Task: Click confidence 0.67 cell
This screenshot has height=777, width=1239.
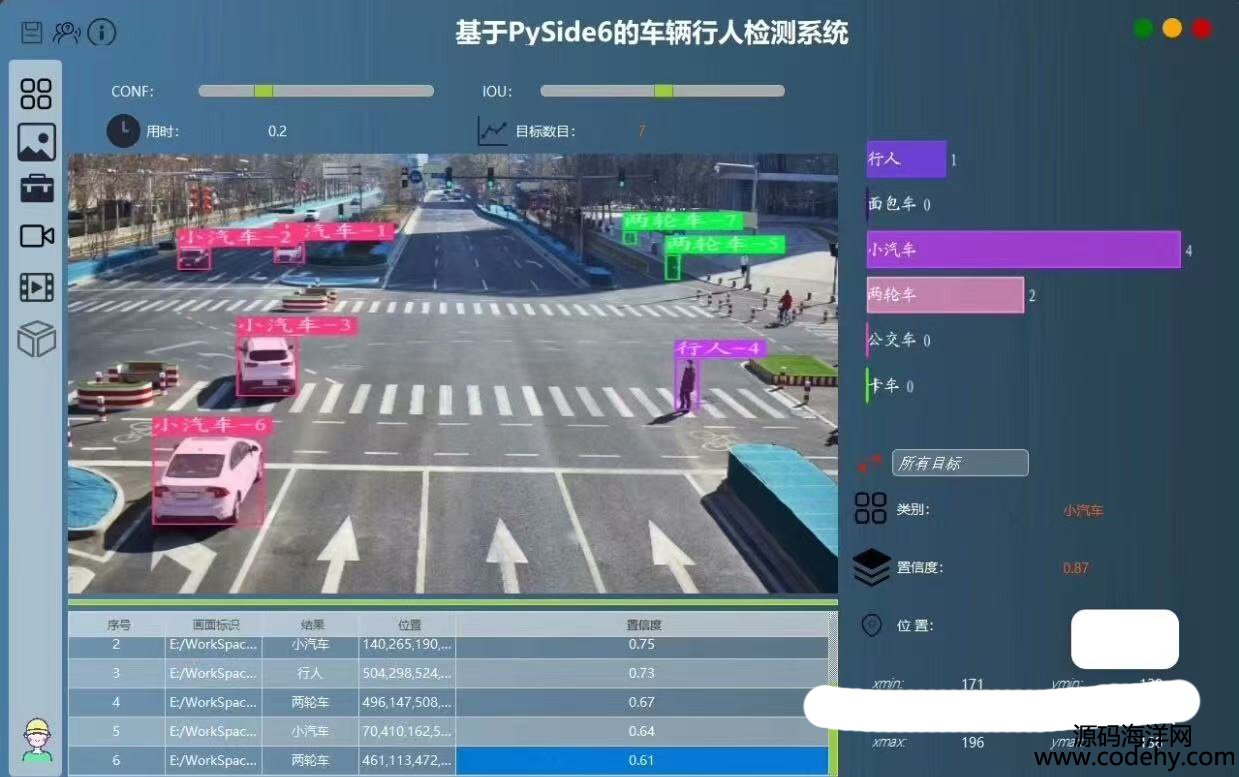Action: tap(642, 703)
